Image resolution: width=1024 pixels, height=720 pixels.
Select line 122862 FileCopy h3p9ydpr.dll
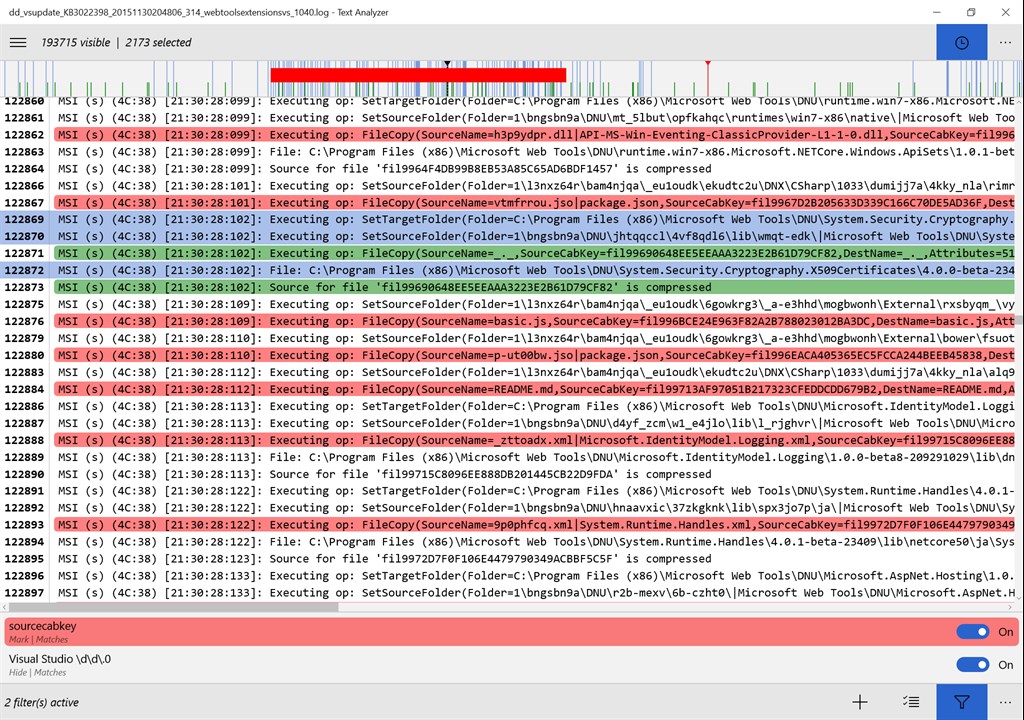tap(509, 135)
